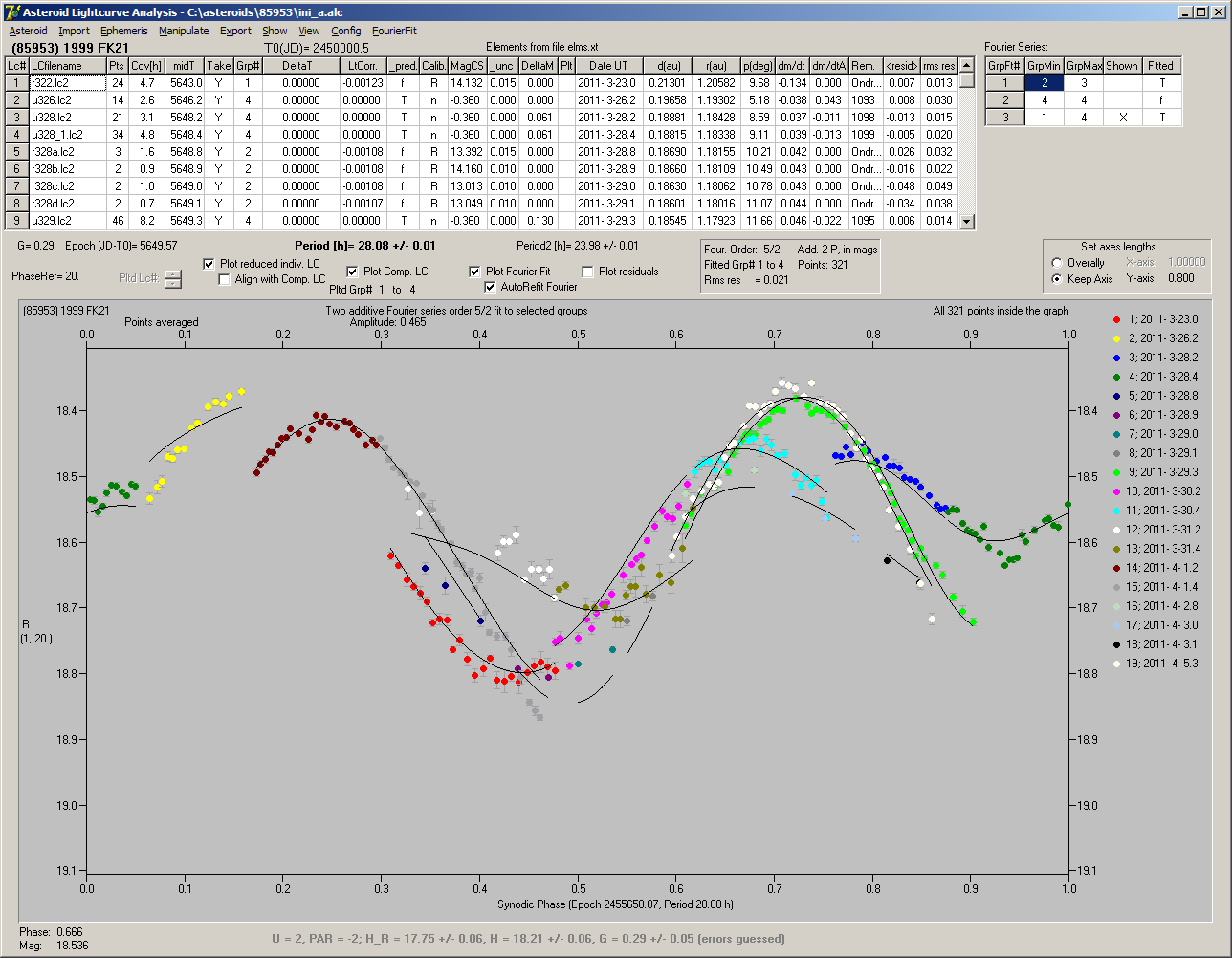Click the MagCS value 14.160
Image resolution: width=1232 pixels, height=958 pixels.
pyautogui.click(x=467, y=169)
